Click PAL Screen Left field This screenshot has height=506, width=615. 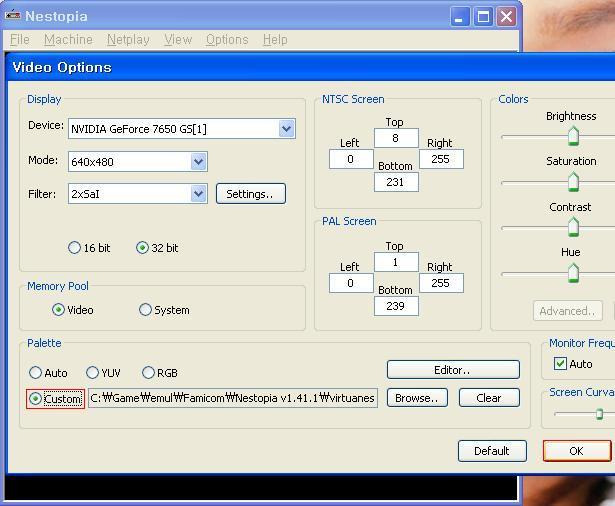351,283
